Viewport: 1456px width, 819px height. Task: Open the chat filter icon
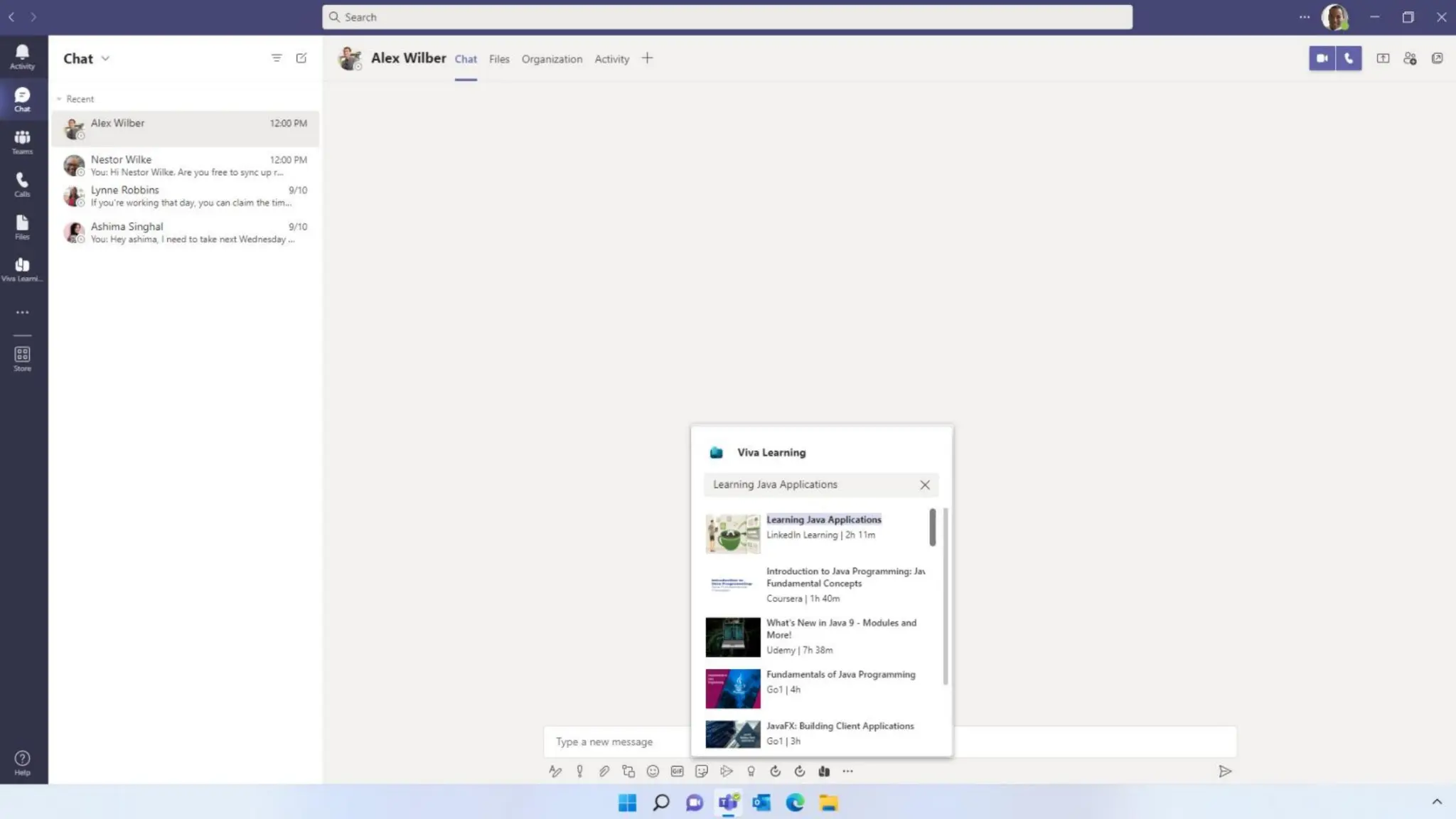click(277, 58)
